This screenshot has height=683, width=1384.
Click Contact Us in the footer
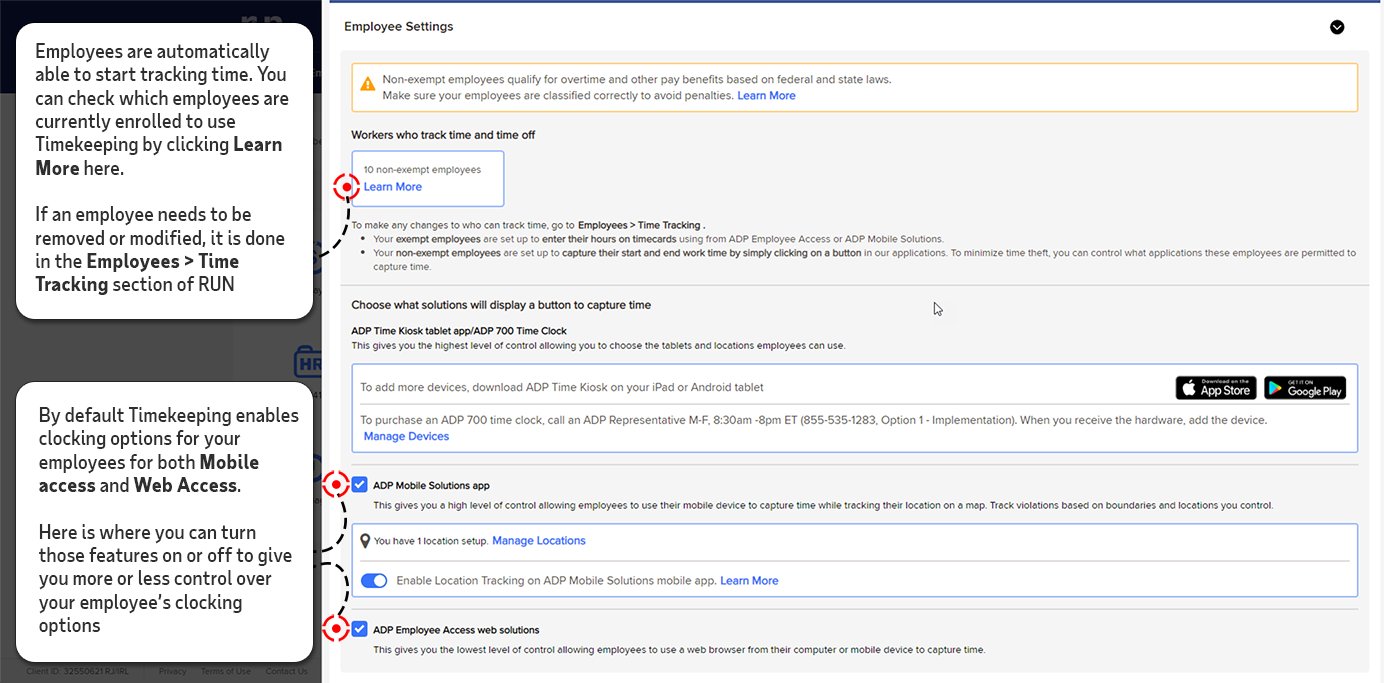tap(287, 671)
